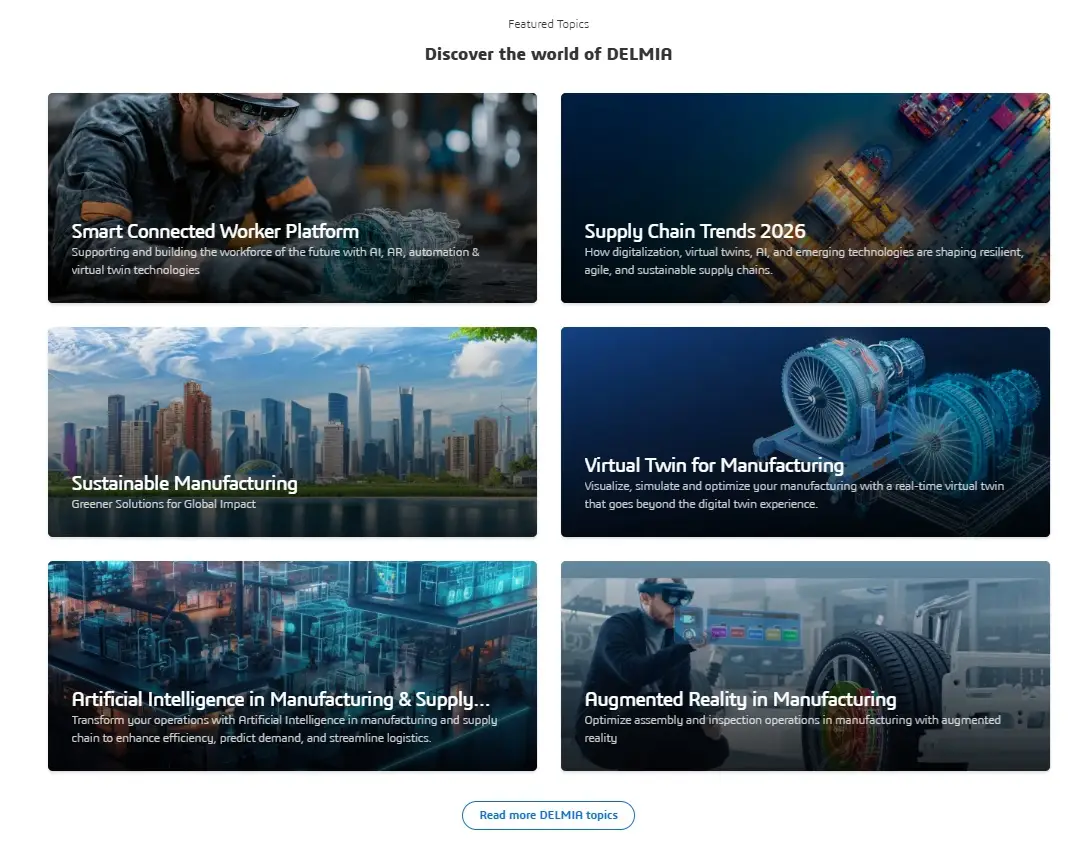Click the Artificial Intelligence in Manufacturing & Supply heading

[x=281, y=699]
